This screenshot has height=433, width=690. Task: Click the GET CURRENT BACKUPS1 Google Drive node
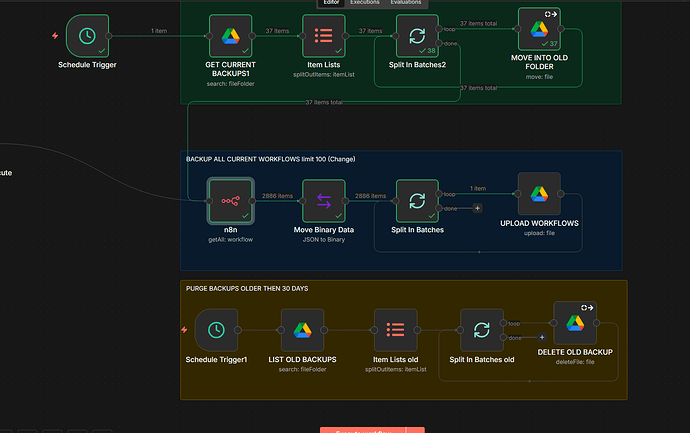pos(231,36)
